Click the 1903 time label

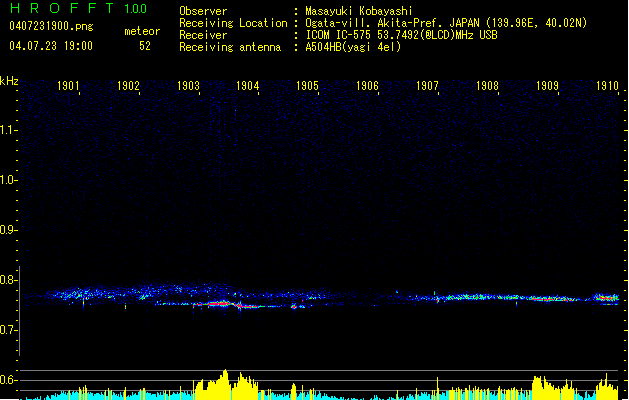click(188, 86)
